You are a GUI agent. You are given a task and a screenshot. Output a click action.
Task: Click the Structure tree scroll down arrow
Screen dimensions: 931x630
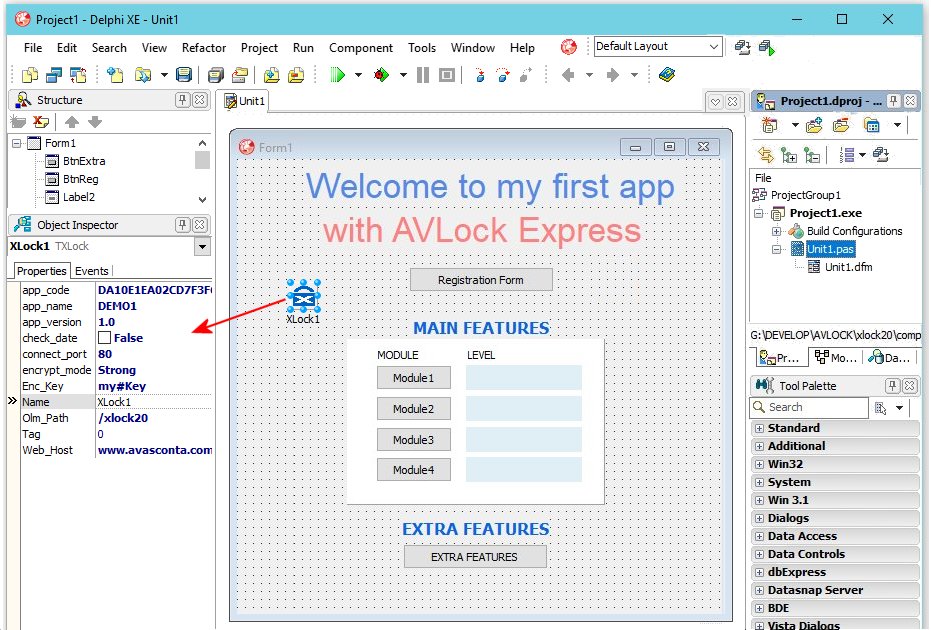tap(202, 200)
